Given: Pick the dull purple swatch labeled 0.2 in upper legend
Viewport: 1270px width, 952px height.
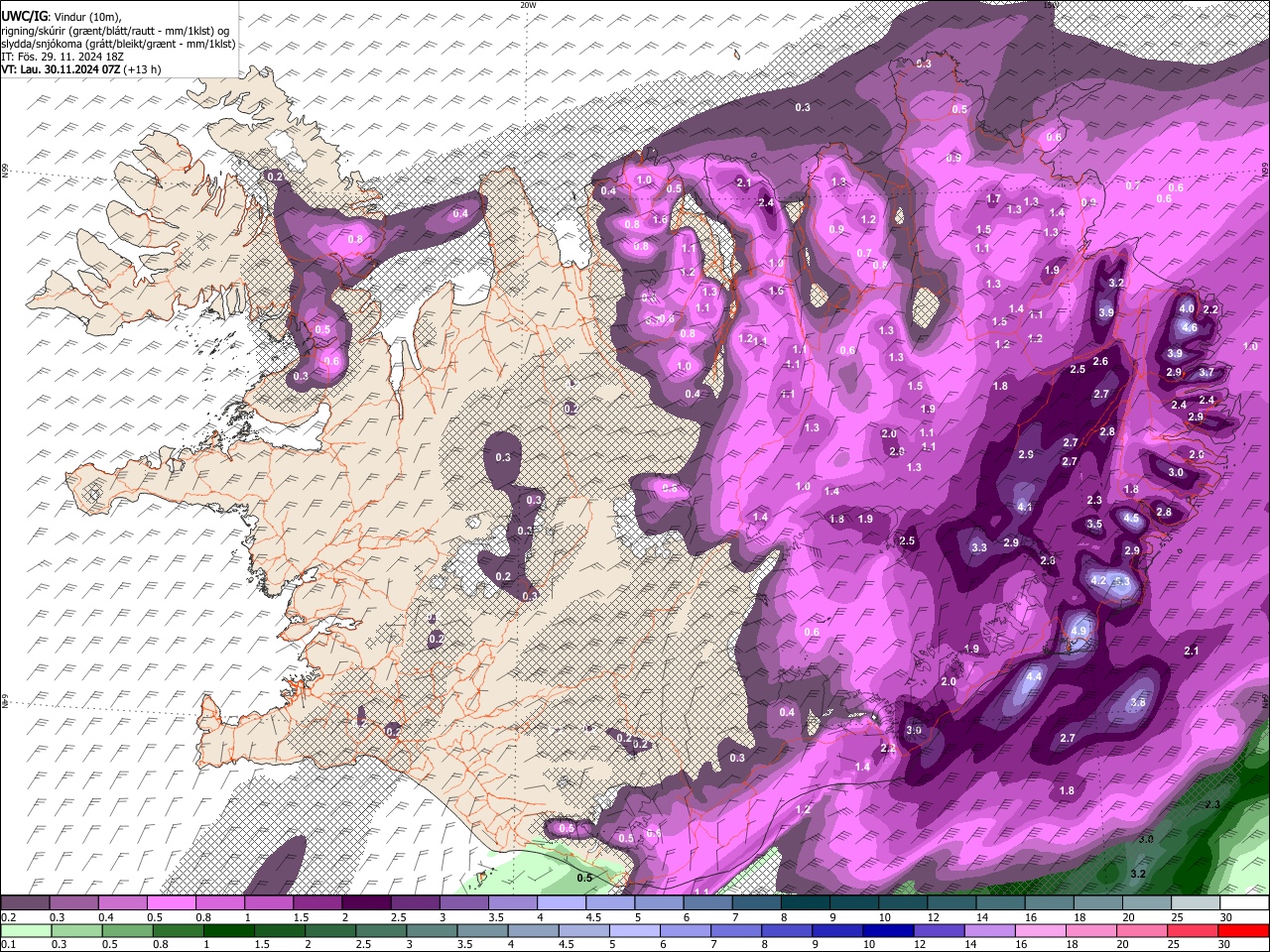Looking at the screenshot, I should (26, 903).
